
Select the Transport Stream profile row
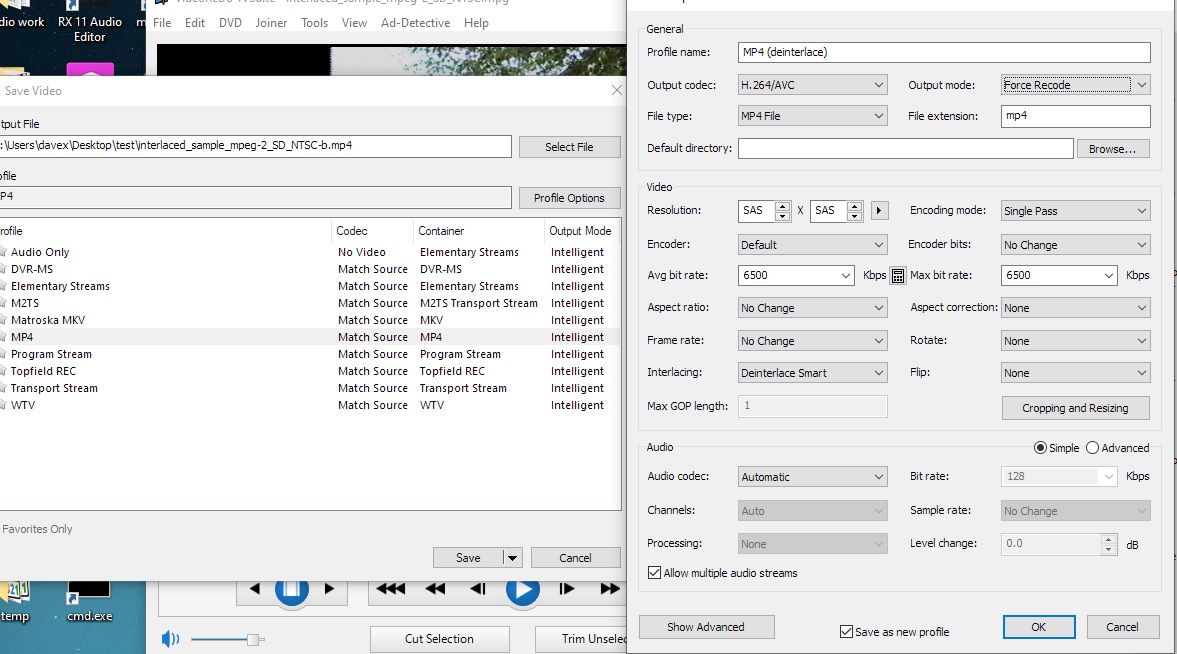(309, 388)
